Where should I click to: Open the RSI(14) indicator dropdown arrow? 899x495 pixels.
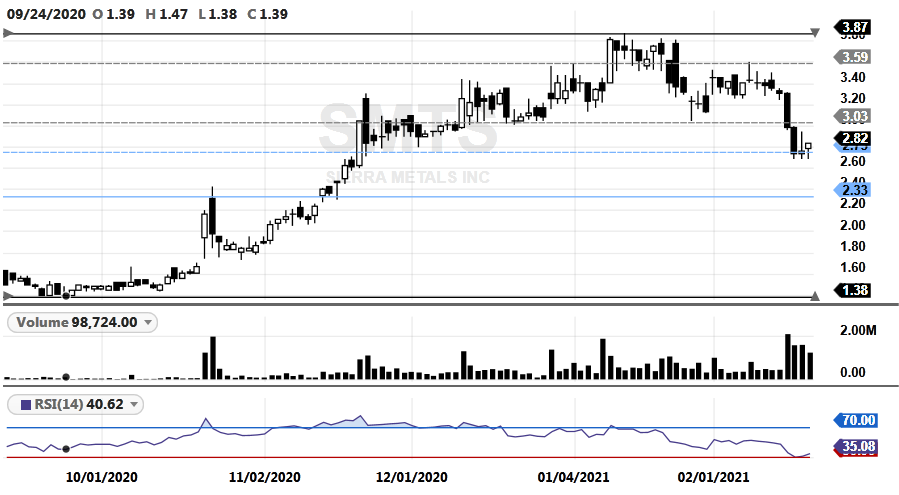coord(134,404)
